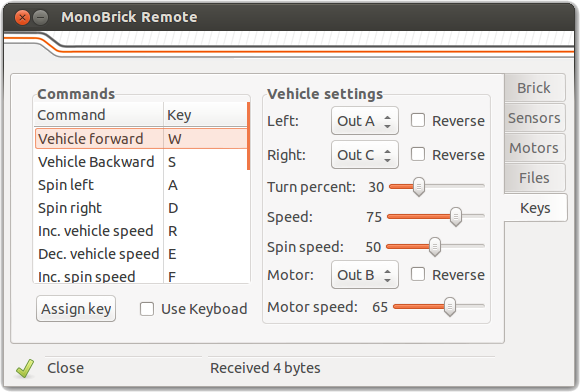Switch to the Brick tab
The height and width of the screenshot is (392, 580).
534,88
